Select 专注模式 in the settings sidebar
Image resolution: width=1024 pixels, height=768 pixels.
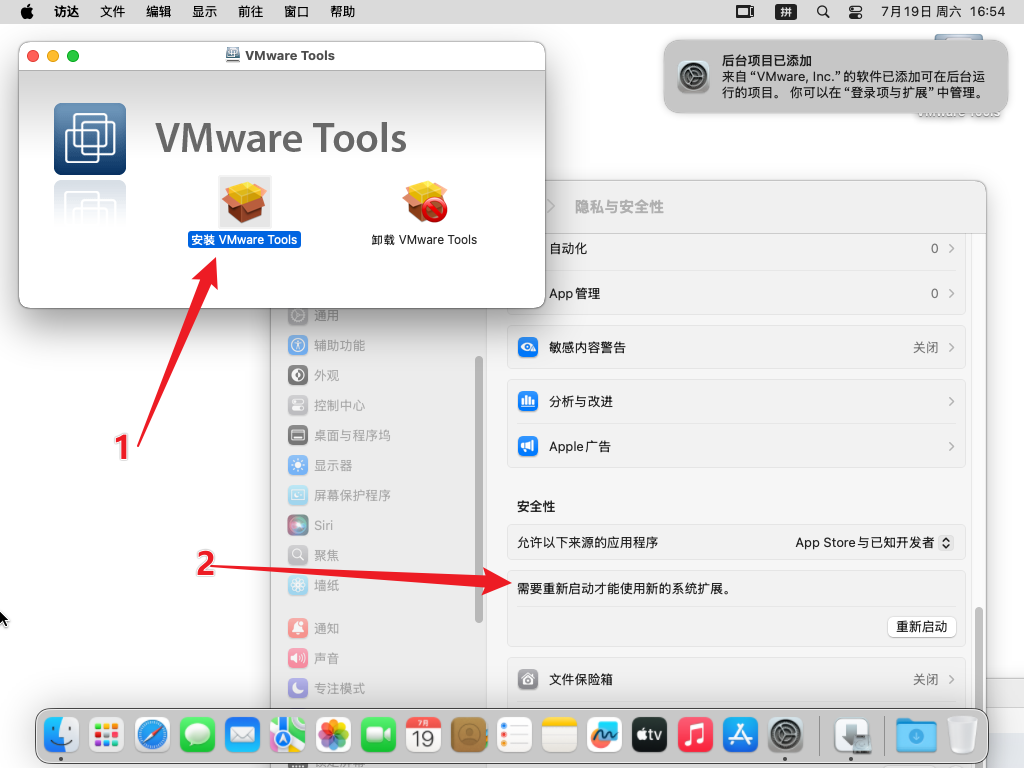pyautogui.click(x=381, y=688)
